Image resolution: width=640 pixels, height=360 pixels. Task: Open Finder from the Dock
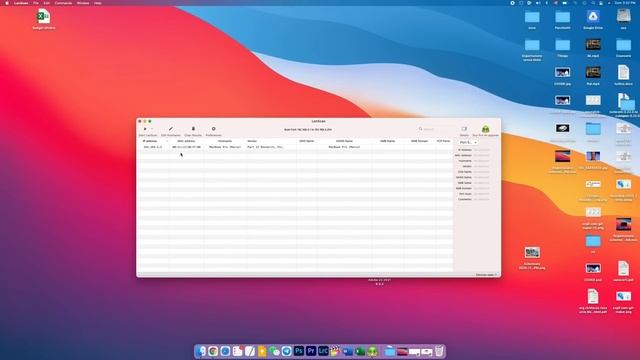[201, 351]
